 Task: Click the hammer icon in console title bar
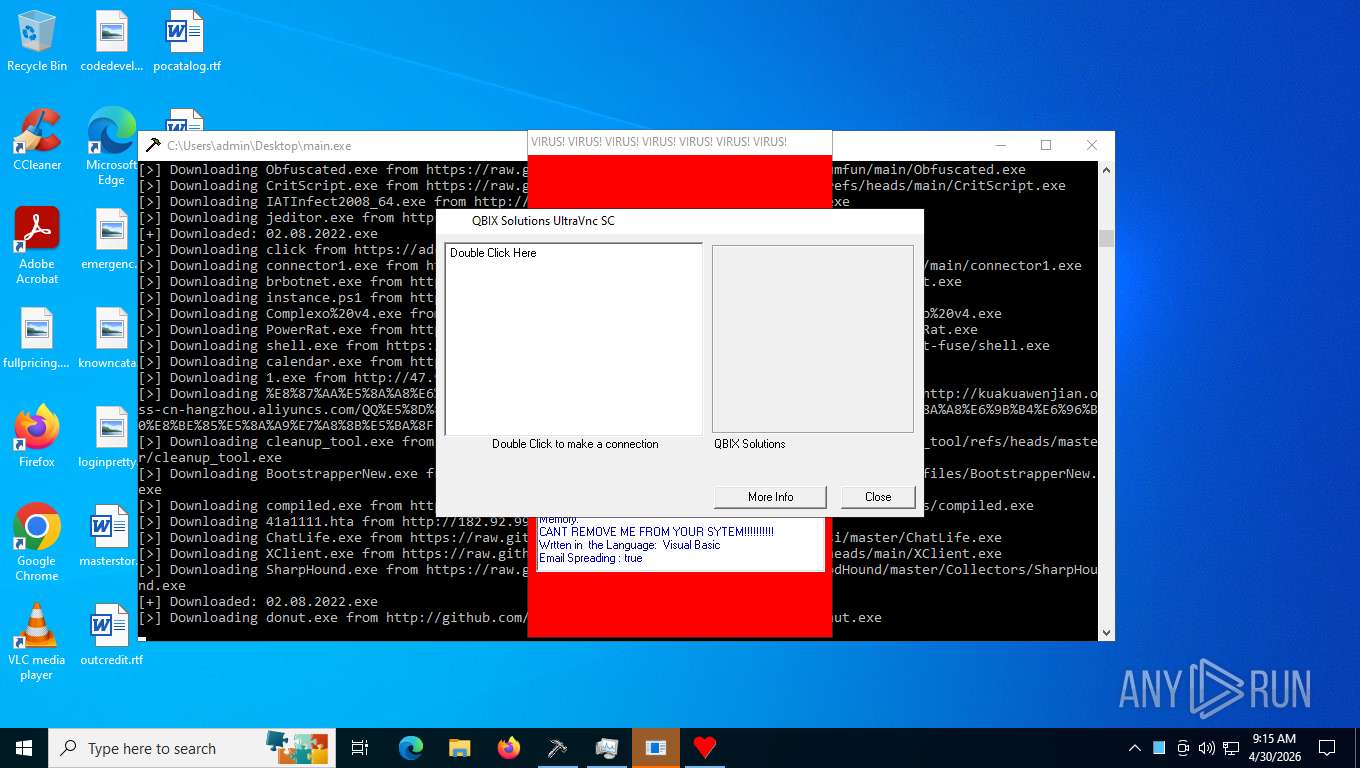click(x=153, y=145)
